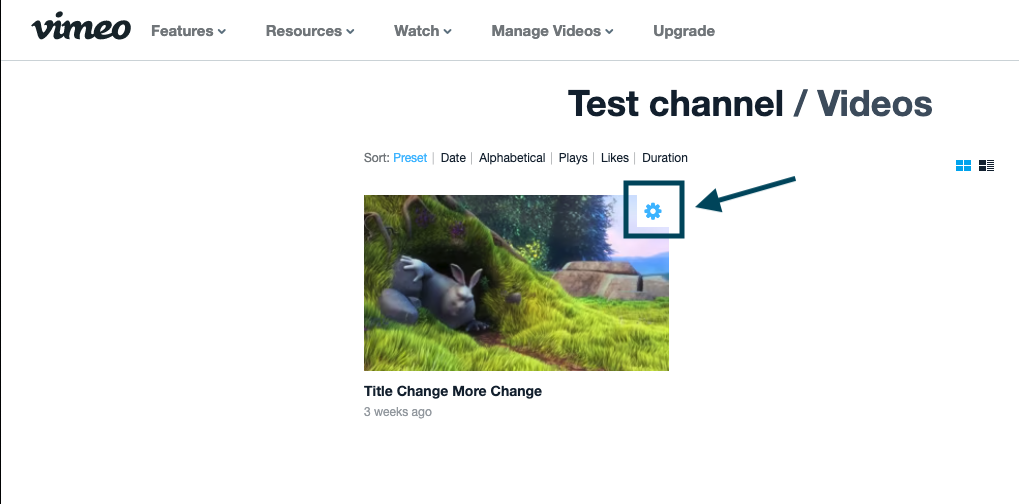Click the Upgrade link
Viewport: 1019px width, 504px height.
pos(684,31)
